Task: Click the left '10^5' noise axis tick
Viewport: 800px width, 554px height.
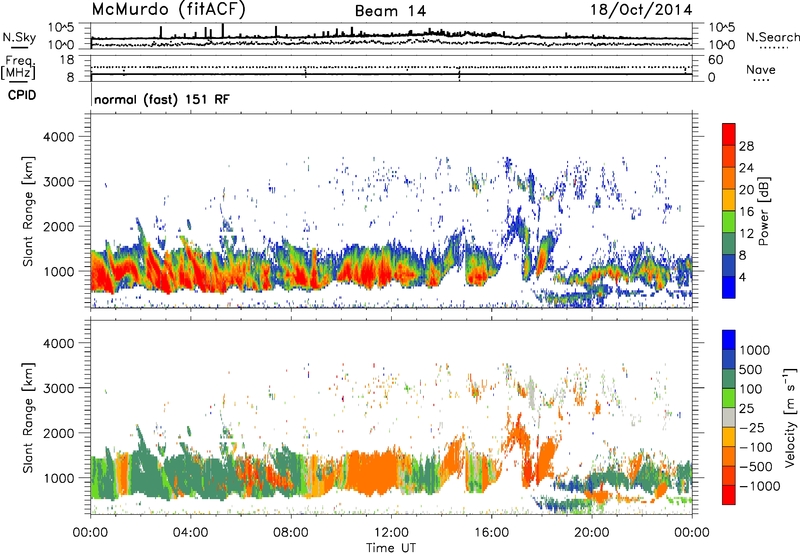Action: [61, 28]
